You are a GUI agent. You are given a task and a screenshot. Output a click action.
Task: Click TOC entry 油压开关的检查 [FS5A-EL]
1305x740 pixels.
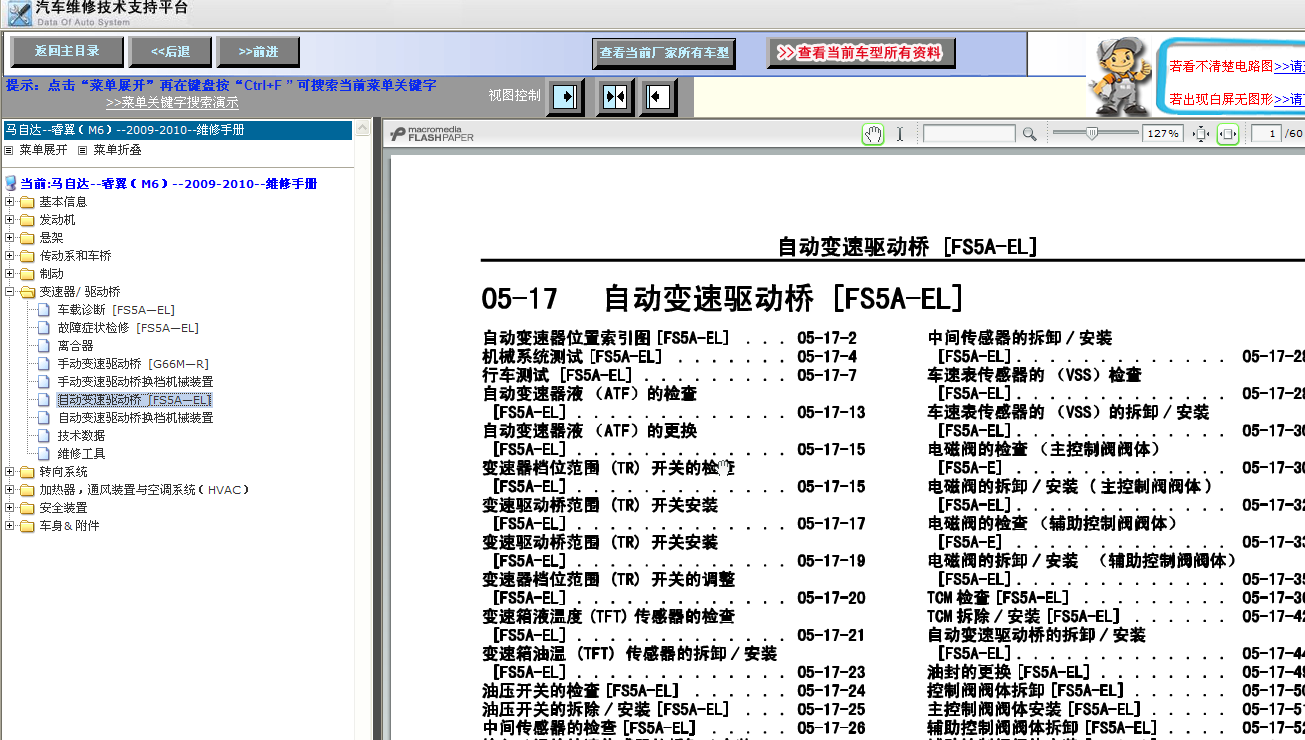580,691
